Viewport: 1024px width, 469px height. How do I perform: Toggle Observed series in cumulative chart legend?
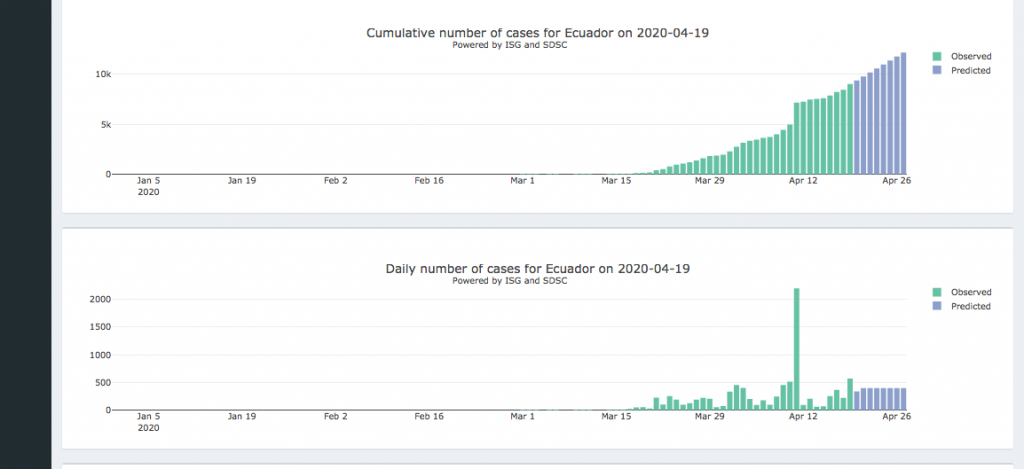(970, 56)
